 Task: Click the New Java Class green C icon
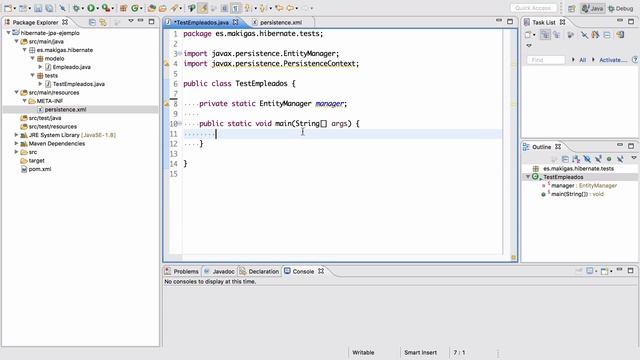(x=134, y=8)
